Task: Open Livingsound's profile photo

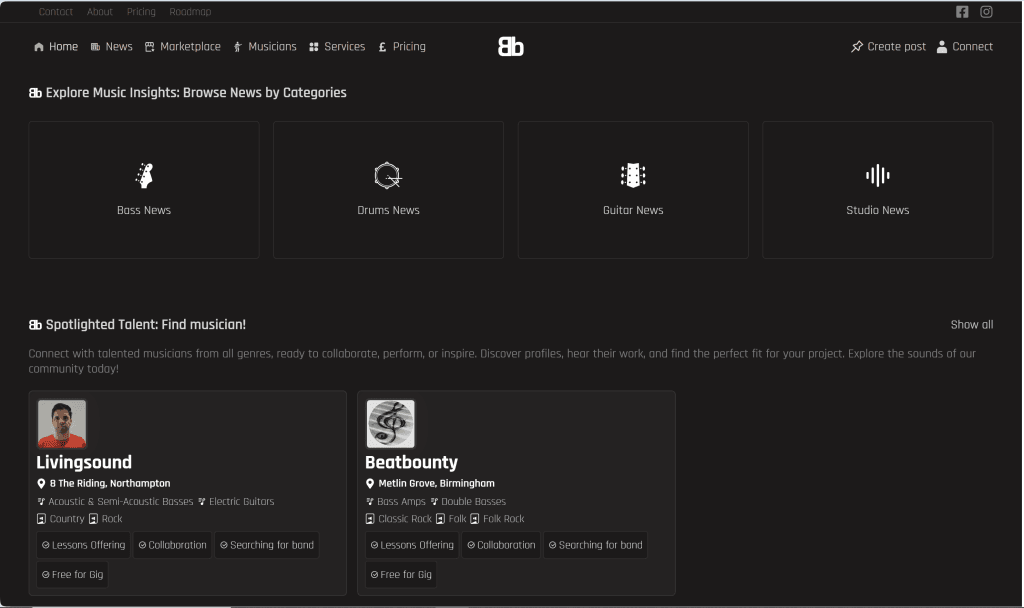Action: click(x=62, y=424)
